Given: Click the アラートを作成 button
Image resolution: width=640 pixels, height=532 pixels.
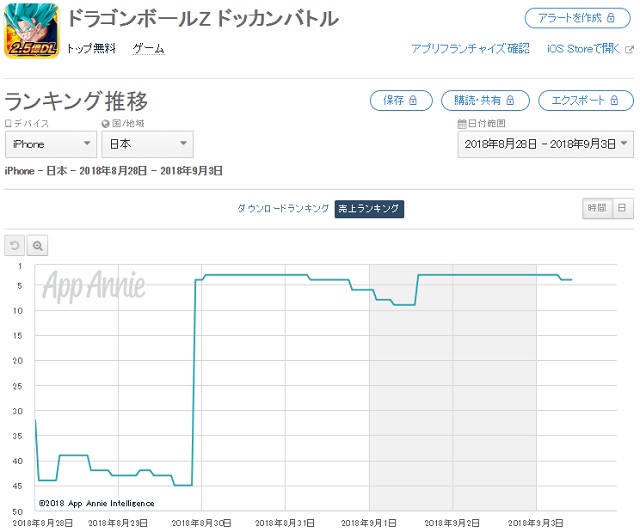Looking at the screenshot, I should click(578, 19).
